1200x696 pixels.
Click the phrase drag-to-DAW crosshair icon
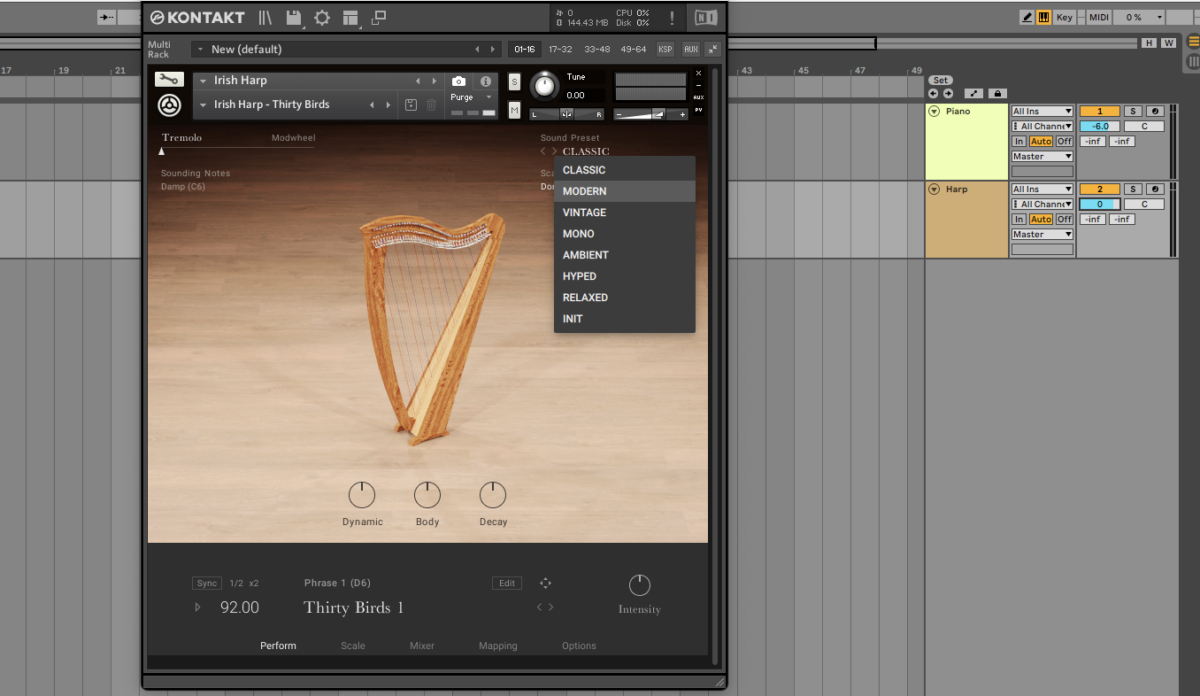pos(546,583)
